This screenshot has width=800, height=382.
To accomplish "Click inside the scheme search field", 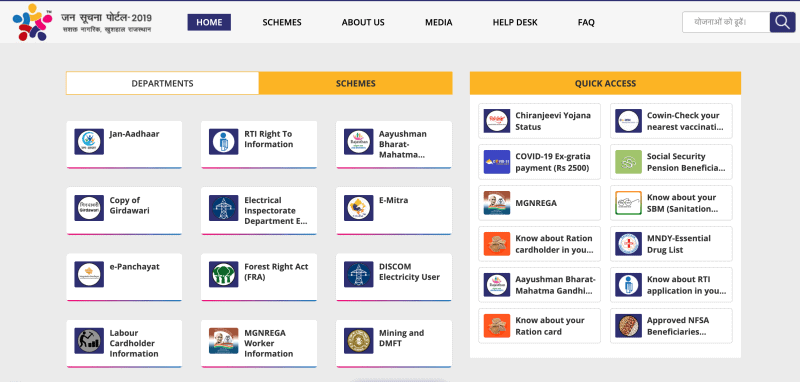I will [x=726, y=22].
